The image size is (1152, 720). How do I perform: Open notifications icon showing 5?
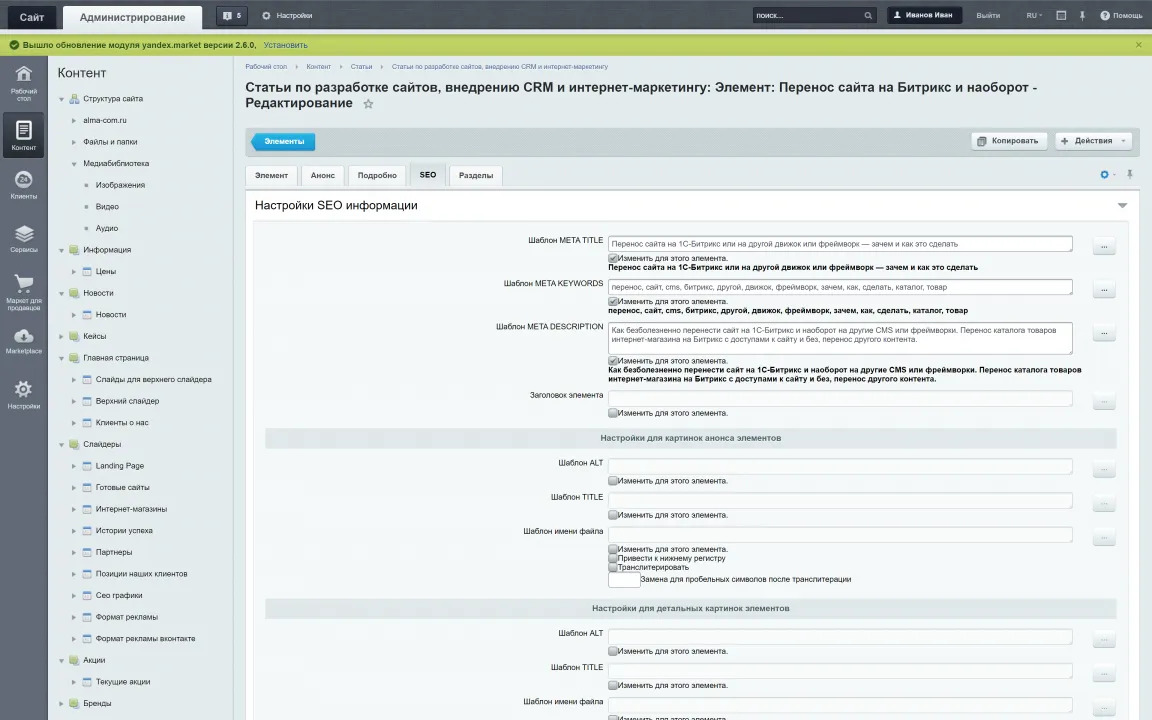(x=232, y=15)
